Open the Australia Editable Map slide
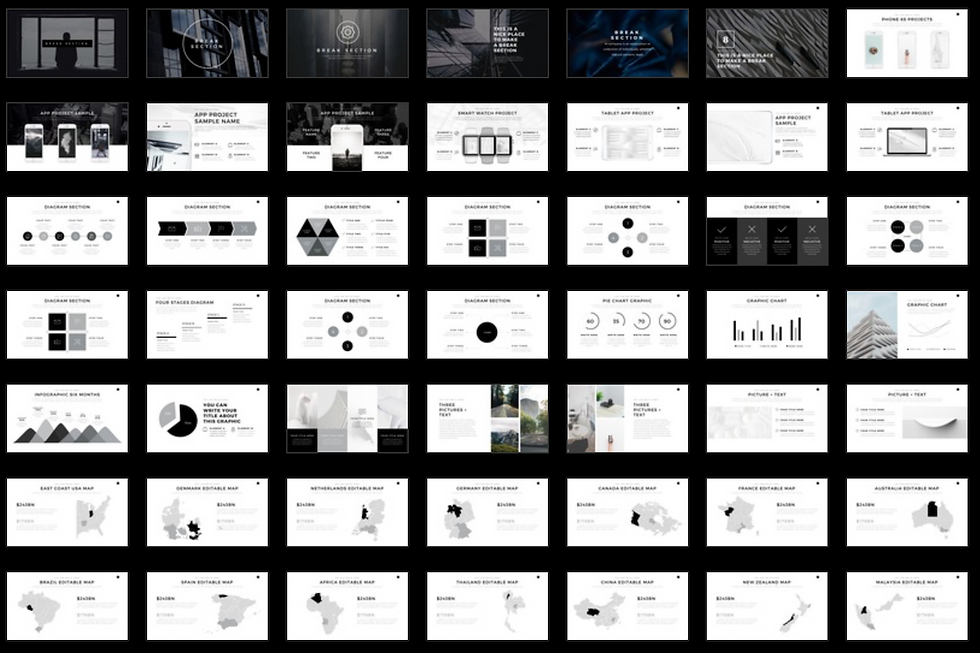980x653 pixels. point(907,512)
